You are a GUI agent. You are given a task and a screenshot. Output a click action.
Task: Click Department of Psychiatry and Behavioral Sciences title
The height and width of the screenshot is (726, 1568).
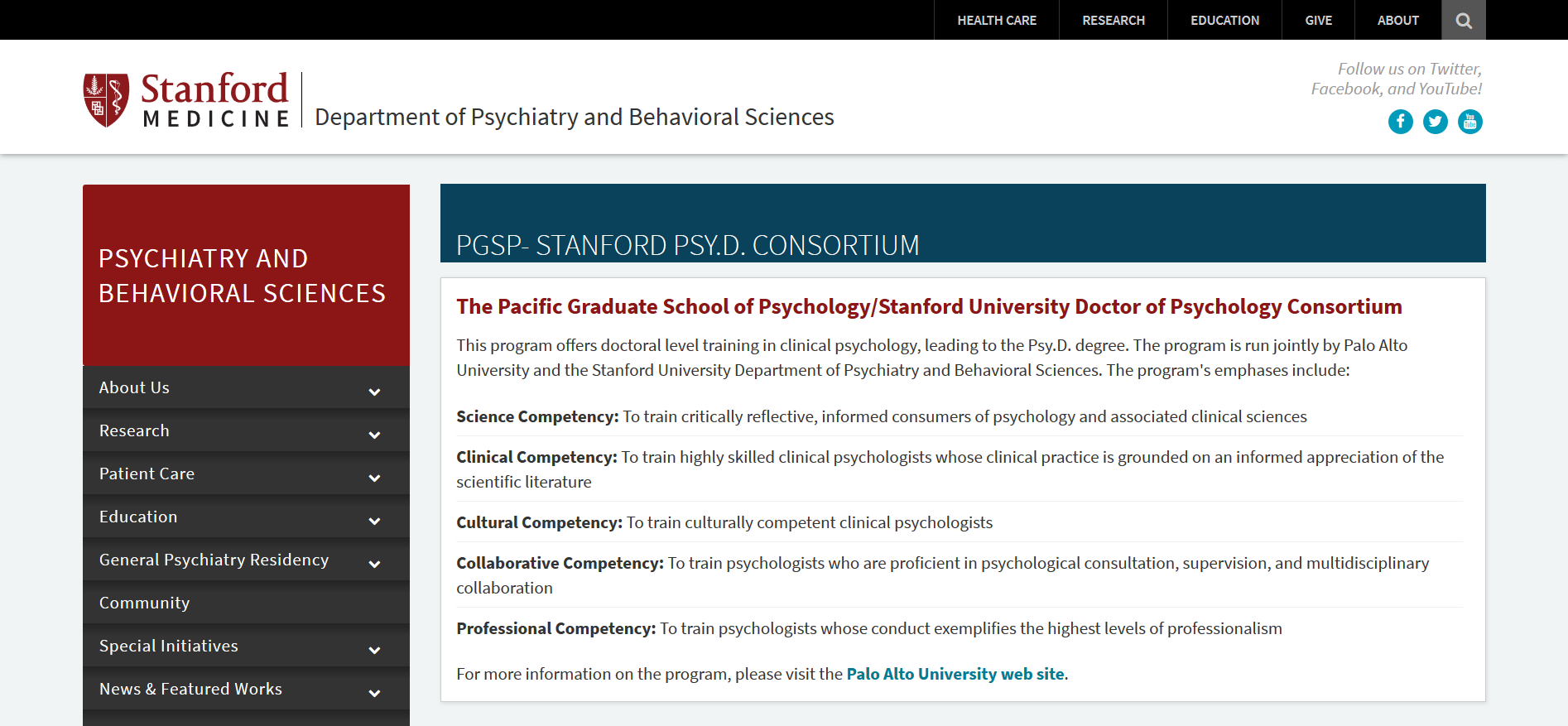point(575,117)
